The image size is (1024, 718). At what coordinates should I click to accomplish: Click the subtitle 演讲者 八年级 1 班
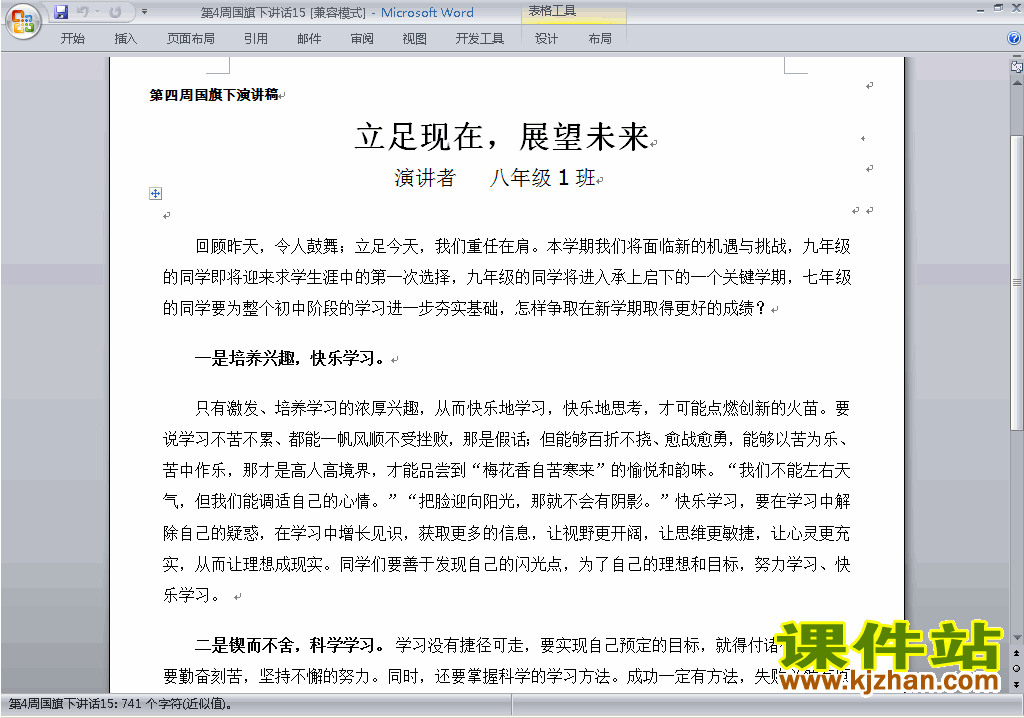pyautogui.click(x=495, y=178)
